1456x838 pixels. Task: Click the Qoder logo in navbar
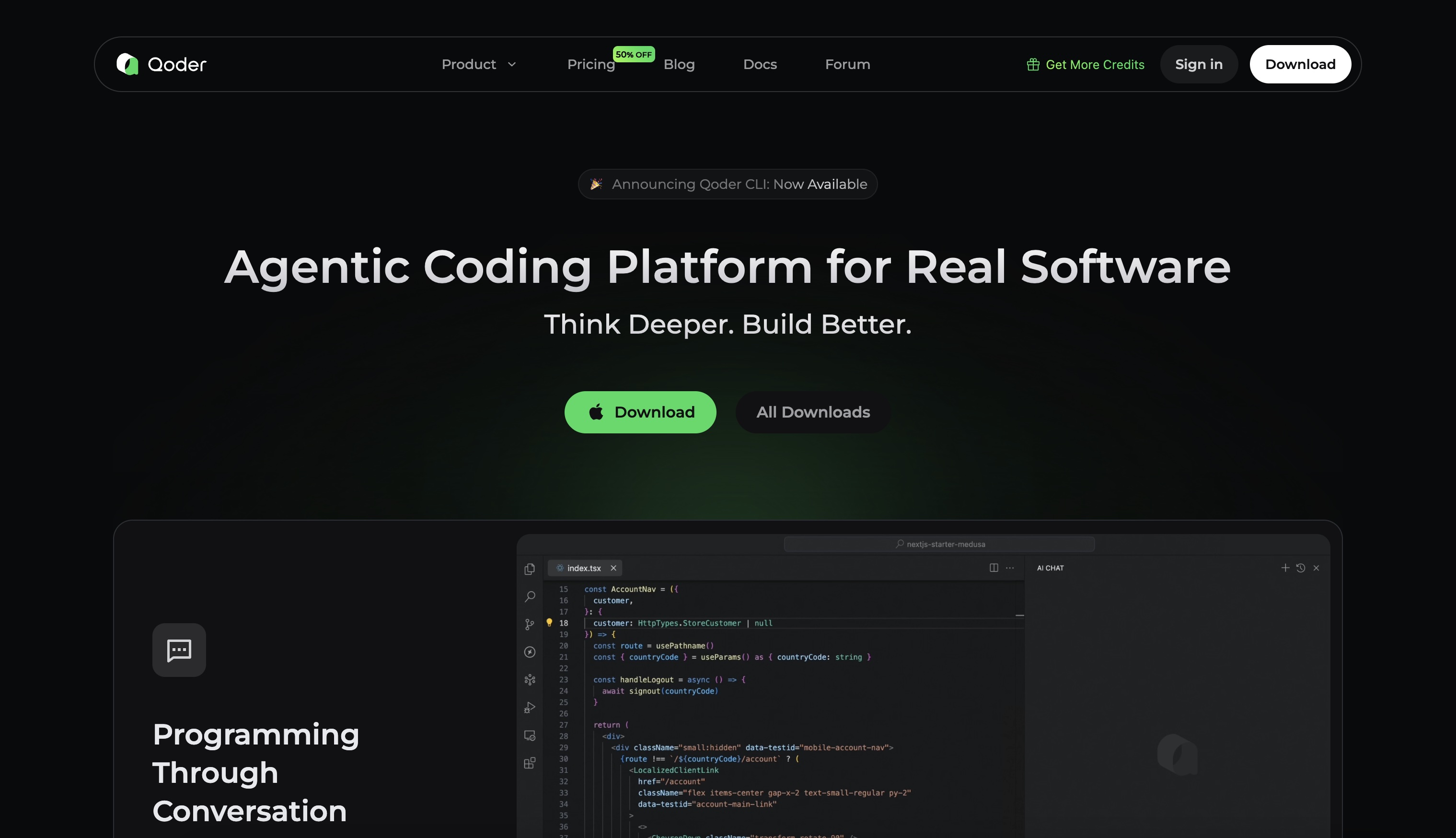pos(161,64)
